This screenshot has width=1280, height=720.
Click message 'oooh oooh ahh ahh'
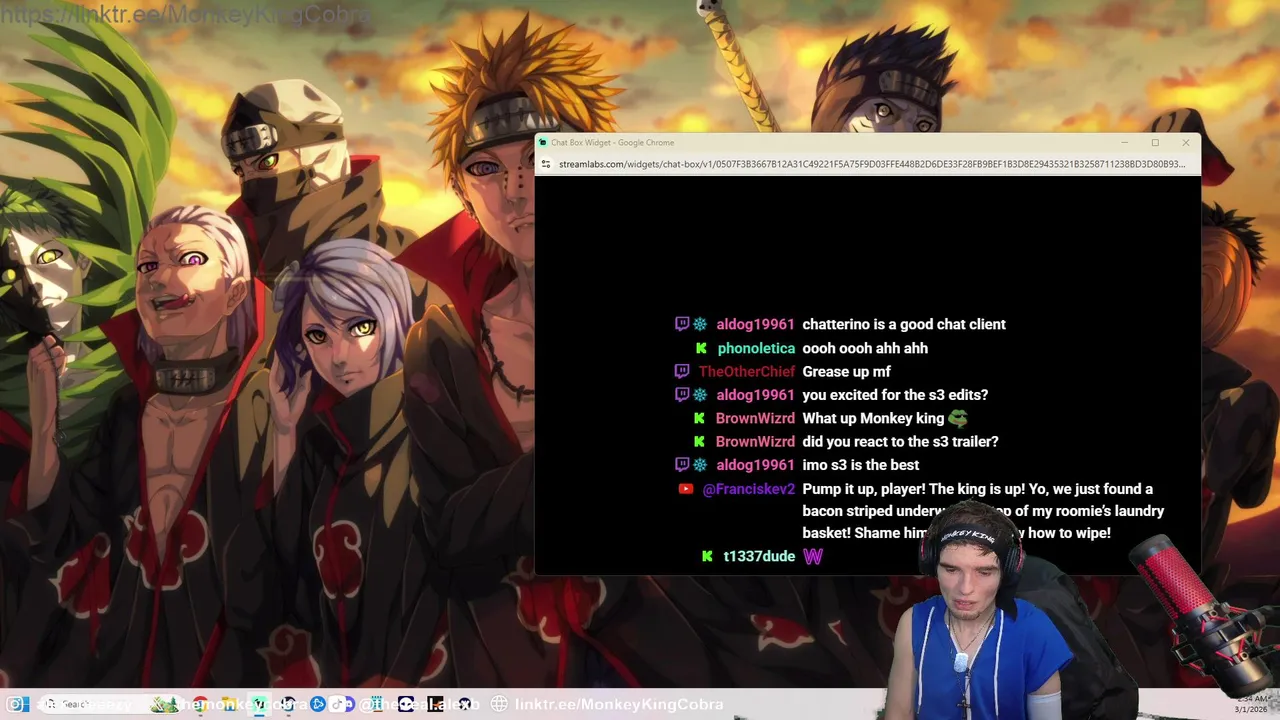(x=865, y=348)
